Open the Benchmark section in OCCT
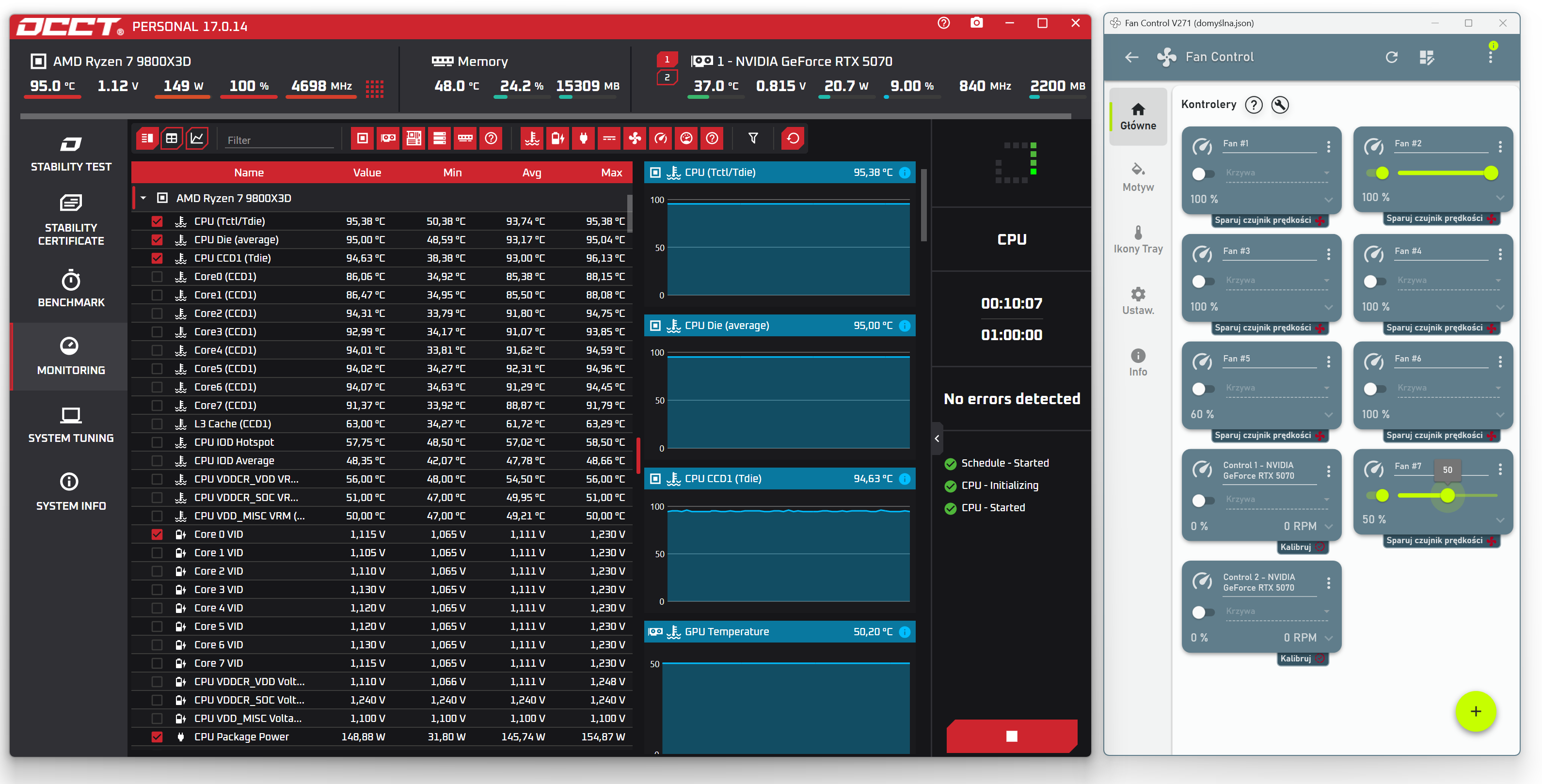The width and height of the screenshot is (1542, 784). (x=71, y=290)
